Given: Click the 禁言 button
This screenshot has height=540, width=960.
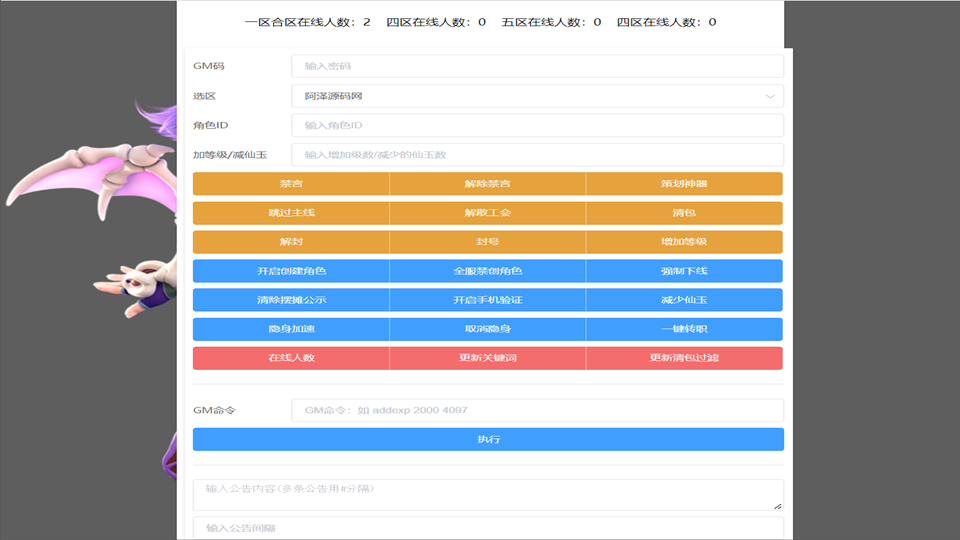Looking at the screenshot, I should [x=291, y=184].
